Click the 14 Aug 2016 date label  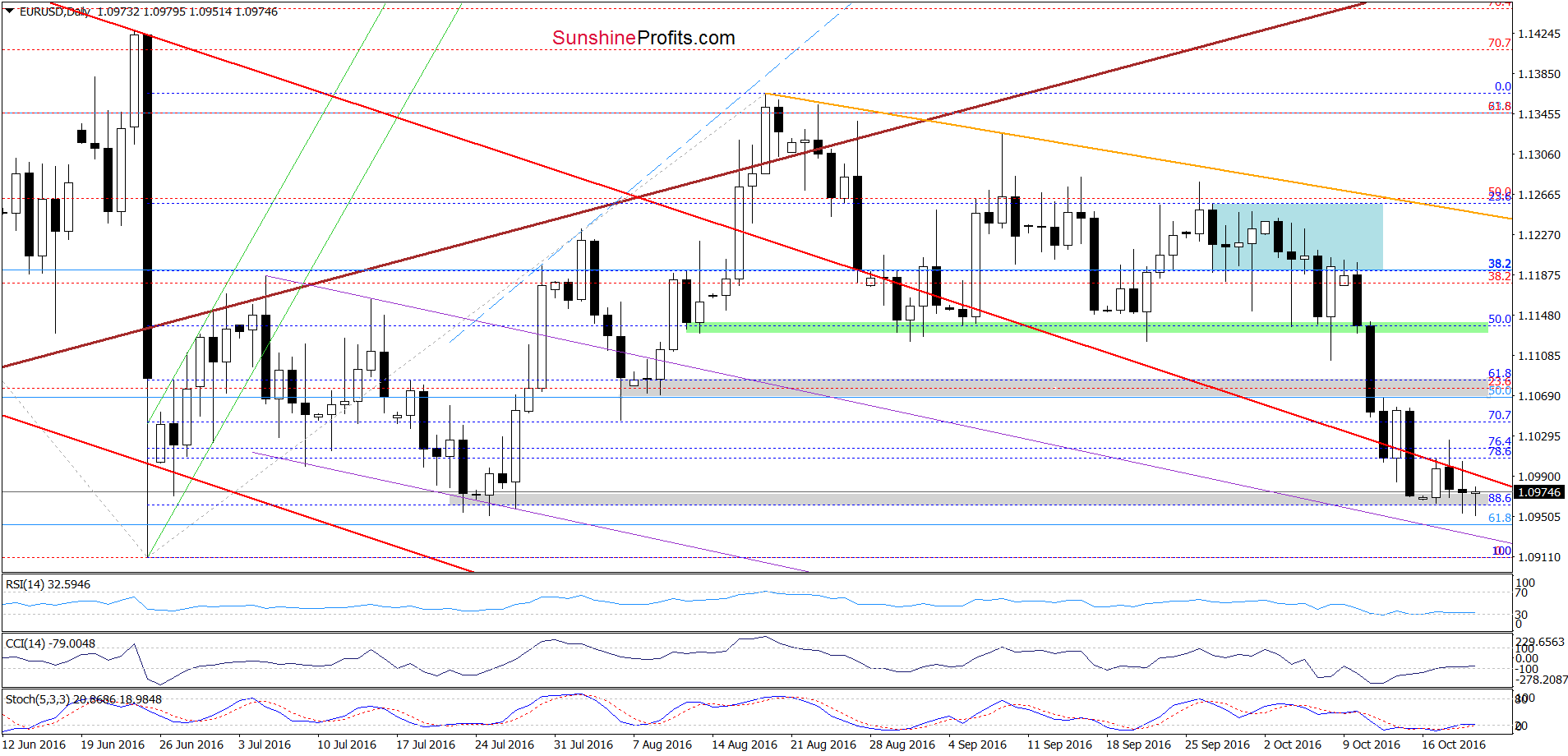745,744
